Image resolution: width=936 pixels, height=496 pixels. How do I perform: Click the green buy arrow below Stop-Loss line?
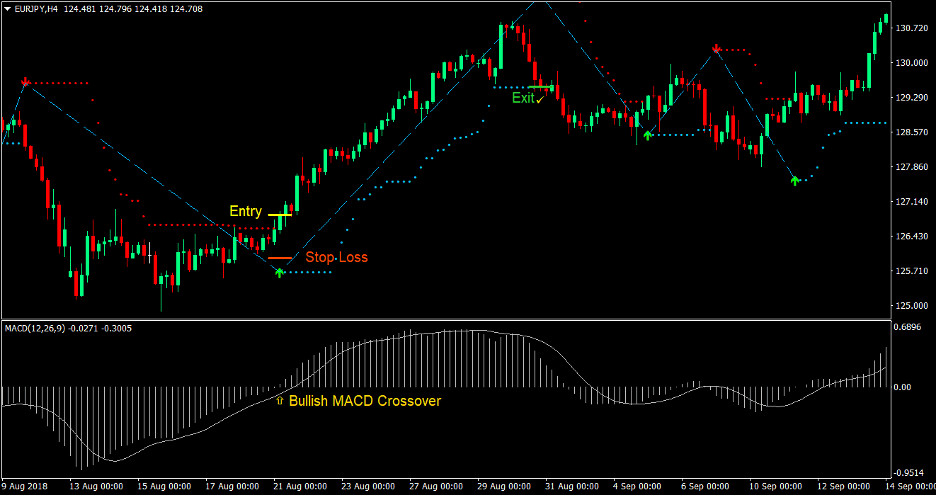279,271
